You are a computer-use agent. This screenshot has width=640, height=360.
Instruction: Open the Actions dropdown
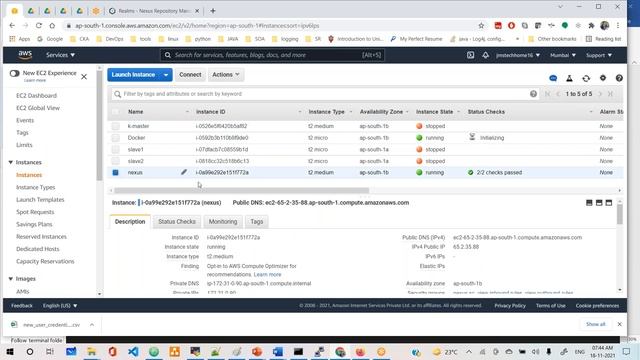pyautogui.click(x=226, y=75)
